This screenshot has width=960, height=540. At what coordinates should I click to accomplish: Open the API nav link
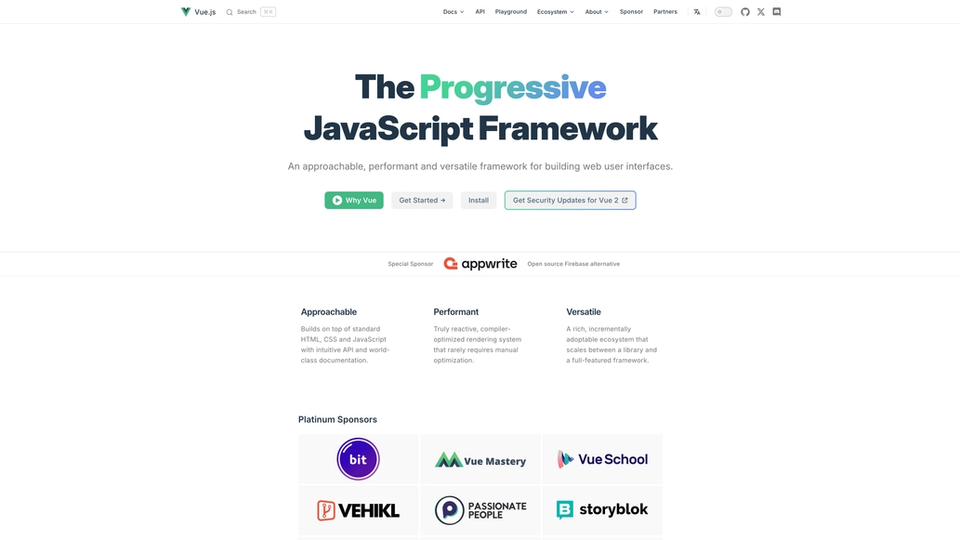click(x=480, y=12)
